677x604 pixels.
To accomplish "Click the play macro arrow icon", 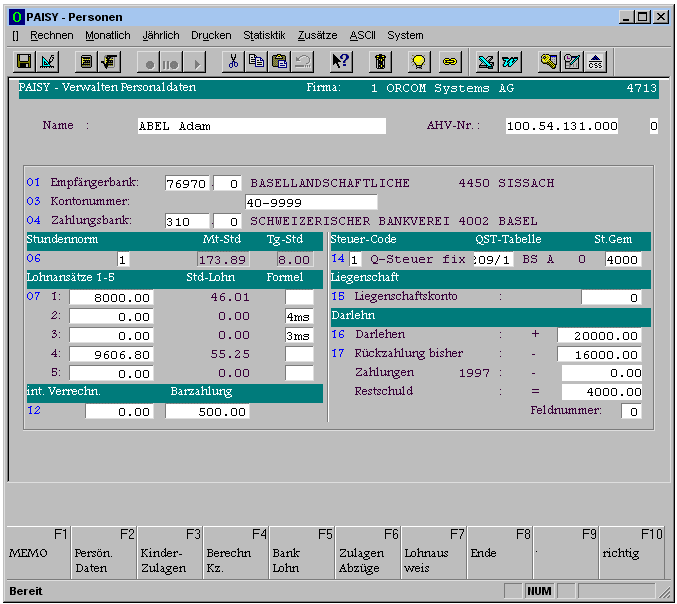I will (x=195, y=62).
